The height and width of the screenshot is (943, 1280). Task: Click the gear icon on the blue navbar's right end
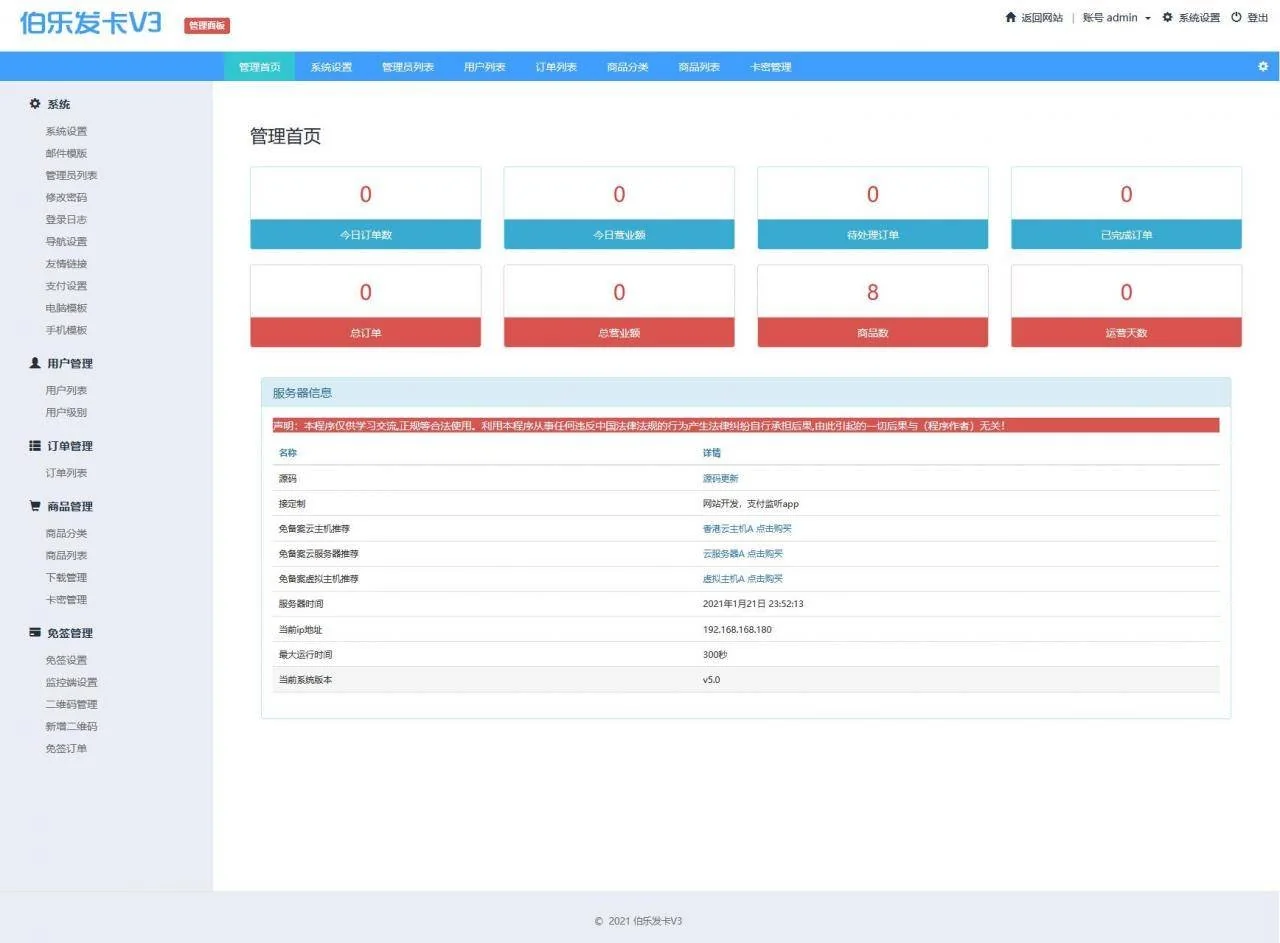pos(1262,66)
